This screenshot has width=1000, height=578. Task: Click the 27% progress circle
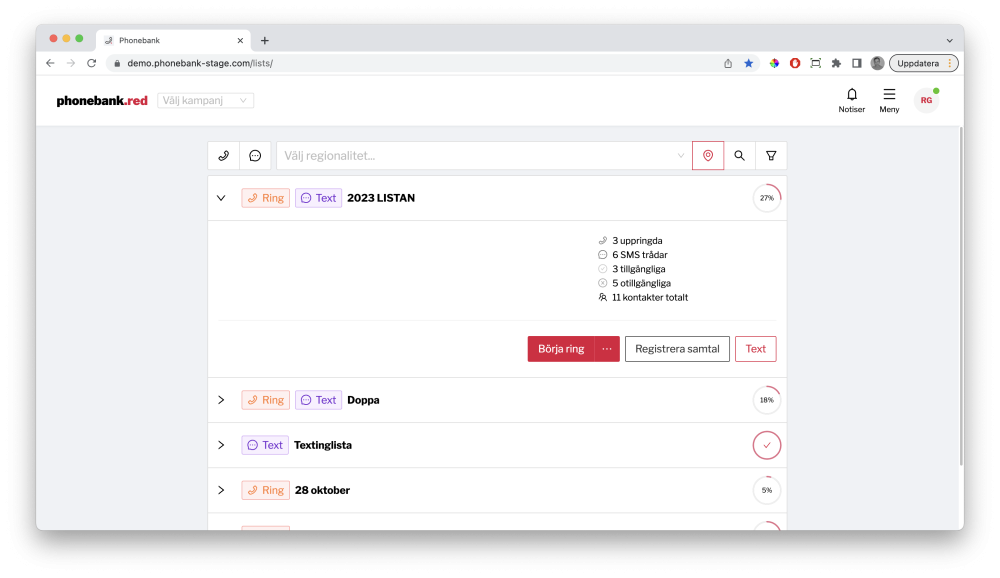click(767, 198)
